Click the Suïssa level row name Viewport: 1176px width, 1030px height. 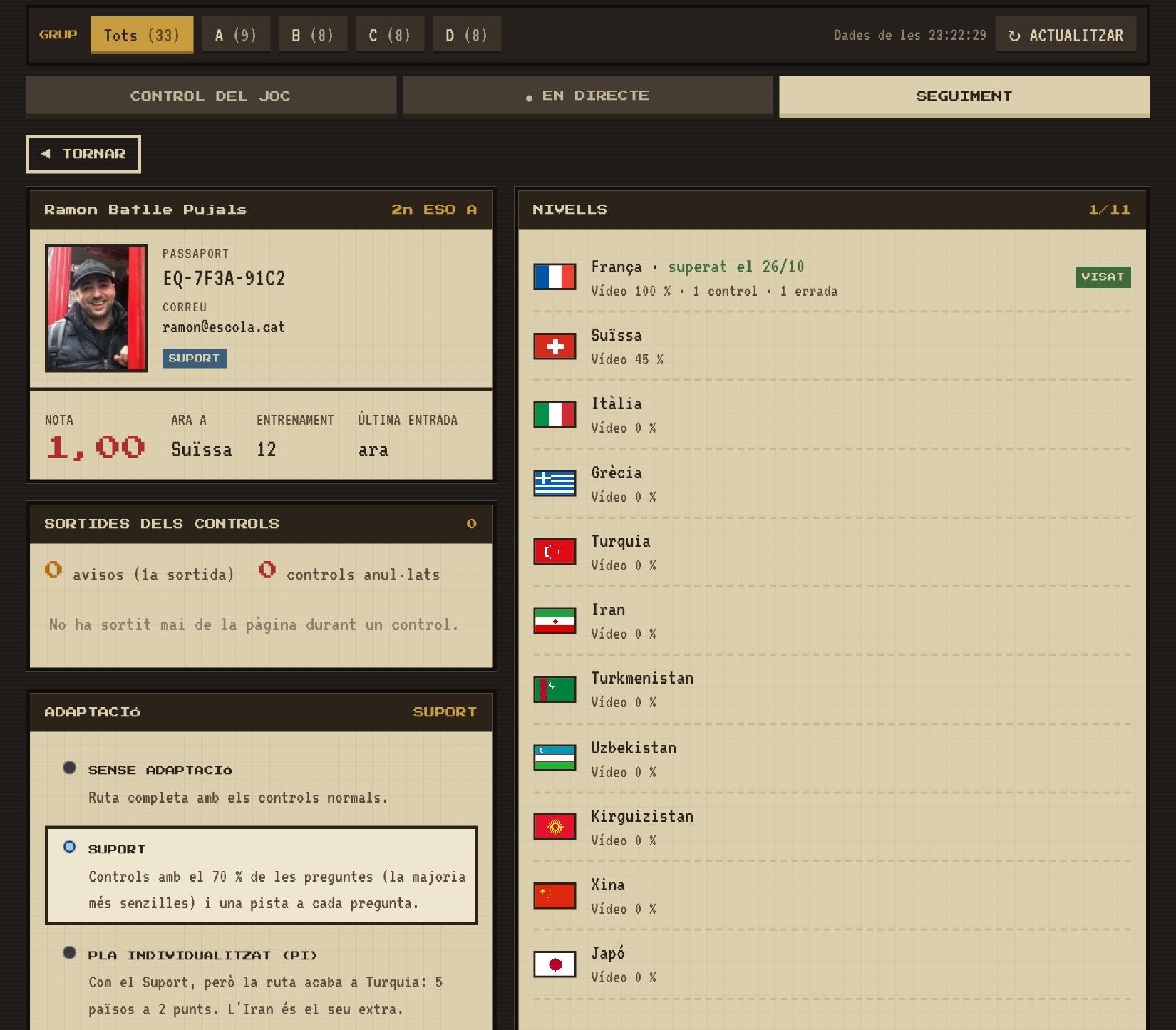coord(617,335)
